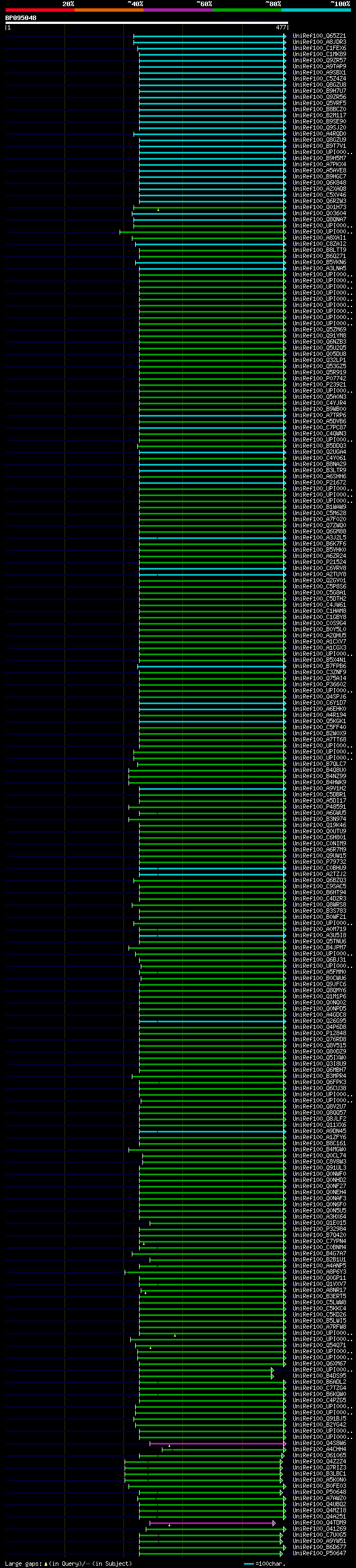Select label UniRef100_B4DS95
The width and height of the screenshot is (356, 1568).
point(319,1376)
